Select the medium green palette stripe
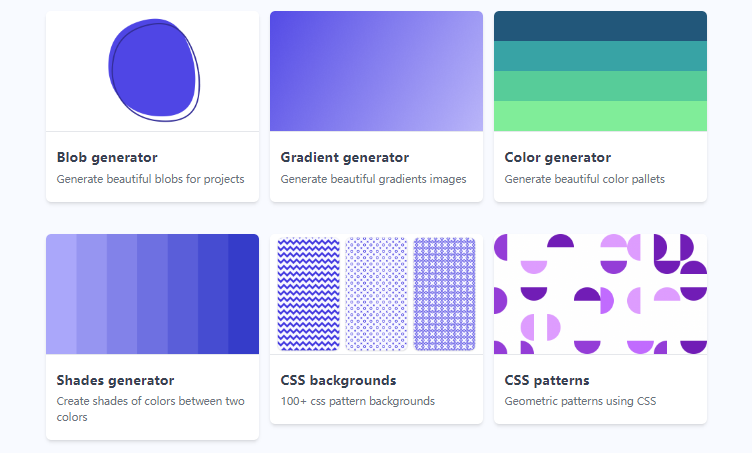Screen dimensions: 752x453 point(600,86)
